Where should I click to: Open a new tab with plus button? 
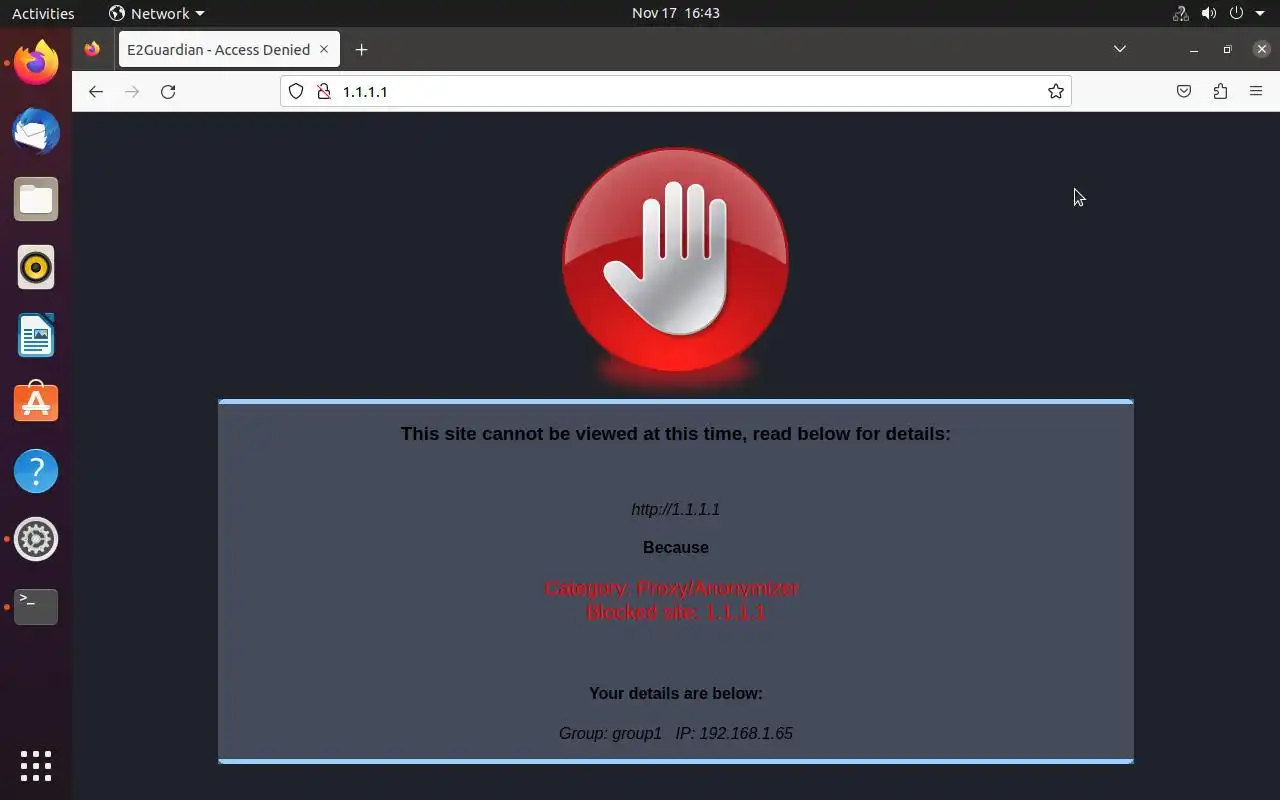tap(361, 49)
